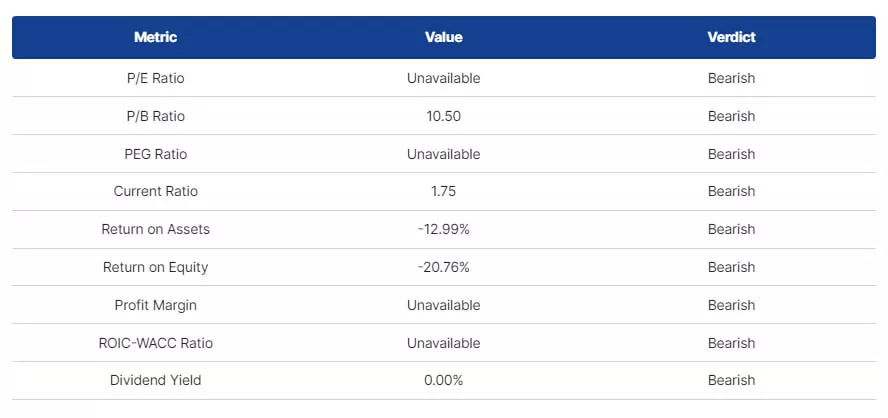Select the Bearish verdict for Dividend Yield
888x418 pixels.
coord(731,380)
